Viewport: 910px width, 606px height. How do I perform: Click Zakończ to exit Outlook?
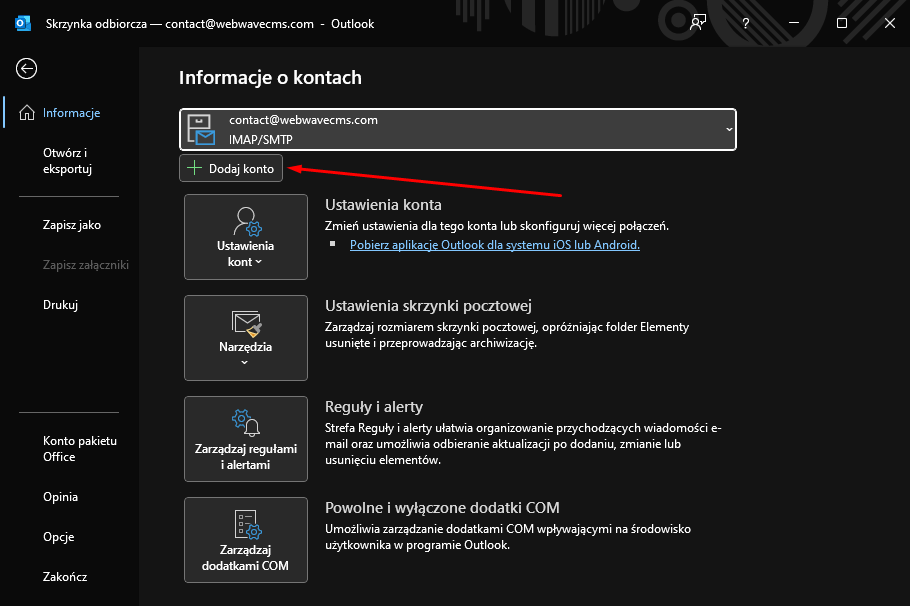(x=64, y=576)
